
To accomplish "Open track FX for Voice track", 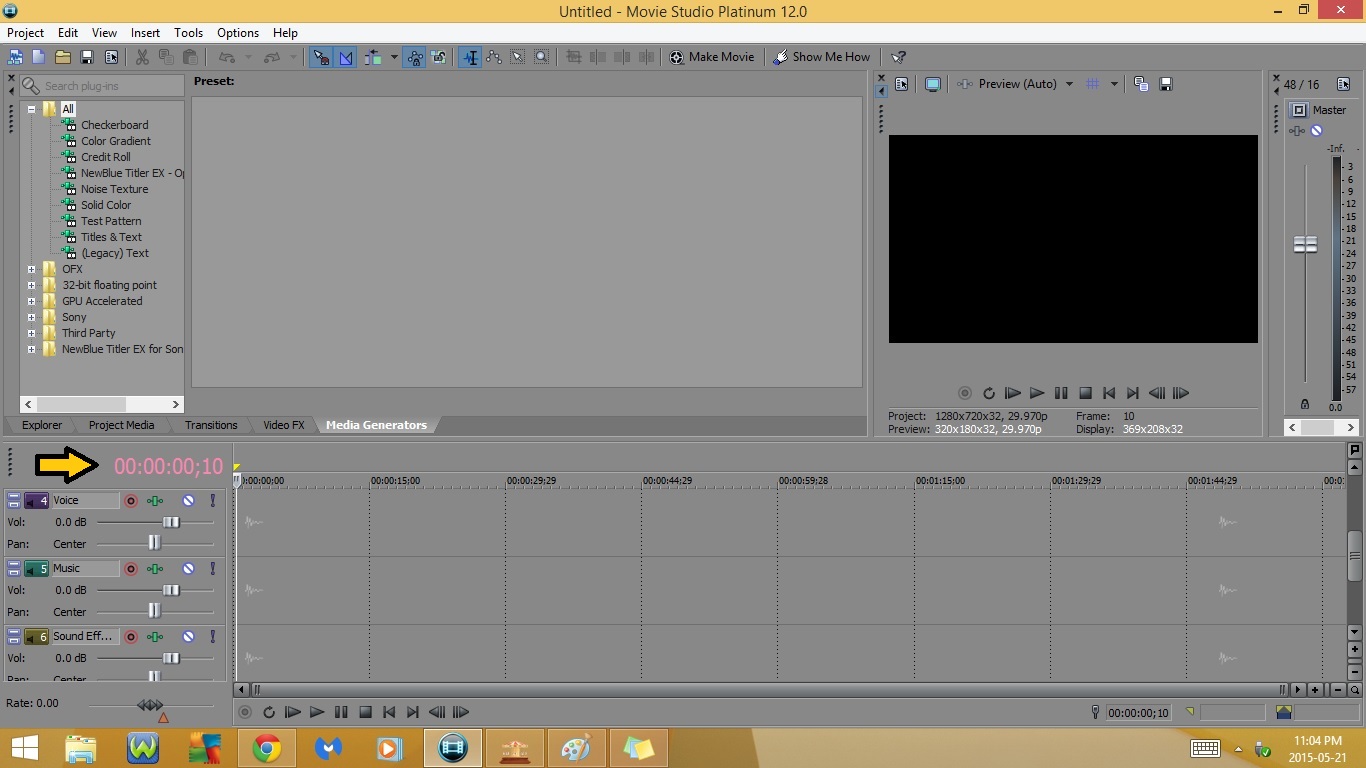I will [155, 500].
